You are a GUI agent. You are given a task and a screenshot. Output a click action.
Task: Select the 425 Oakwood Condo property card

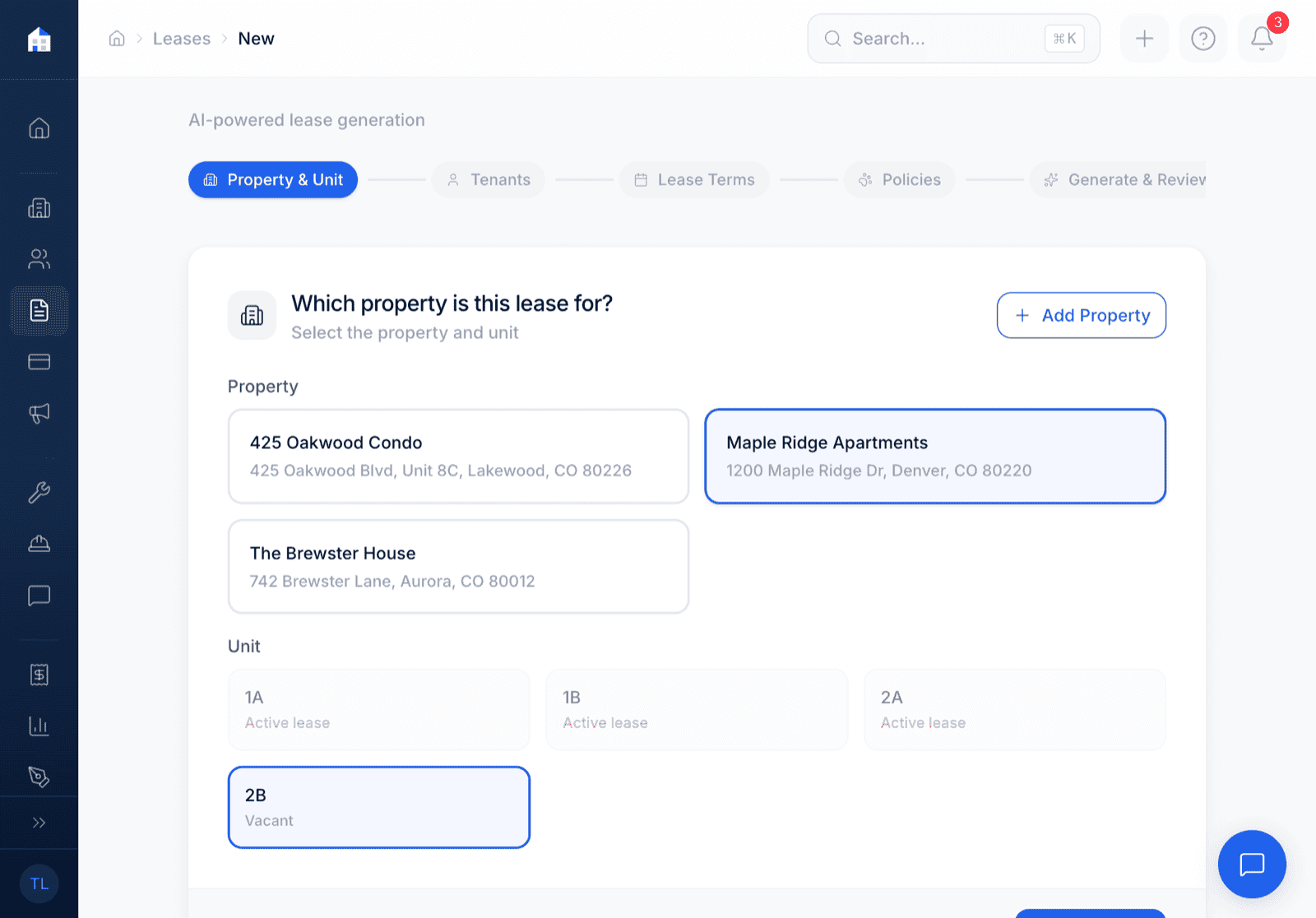[458, 456]
